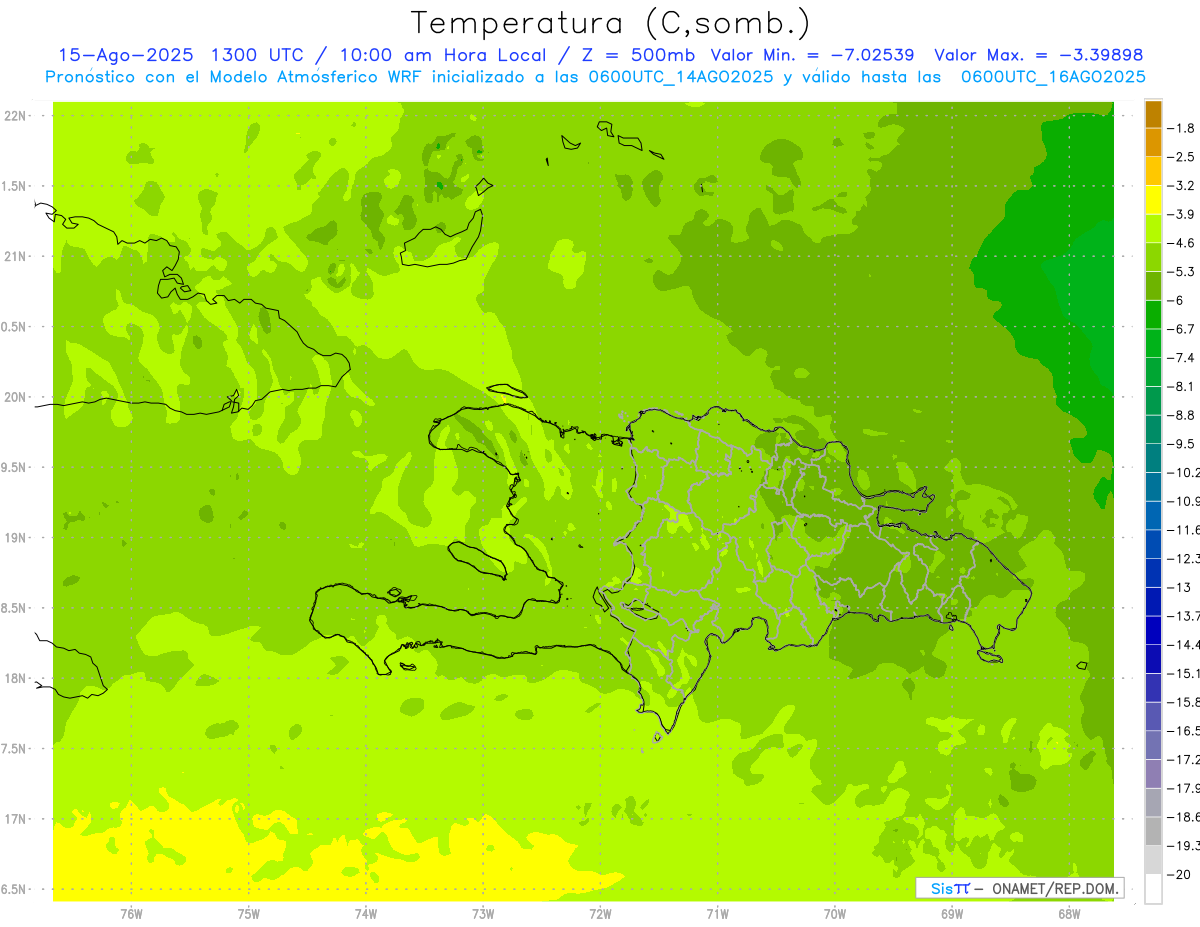Click the longitude label "75W"
Image resolution: width=1200 pixels, height=927 pixels.
coord(248,914)
